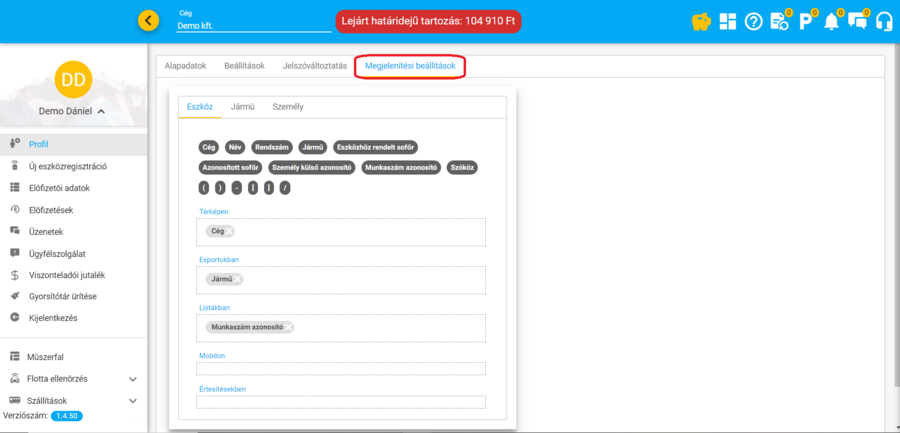Collapse the Demo Dániel user menu
Viewport: 900px width, 433px height.
point(101,111)
